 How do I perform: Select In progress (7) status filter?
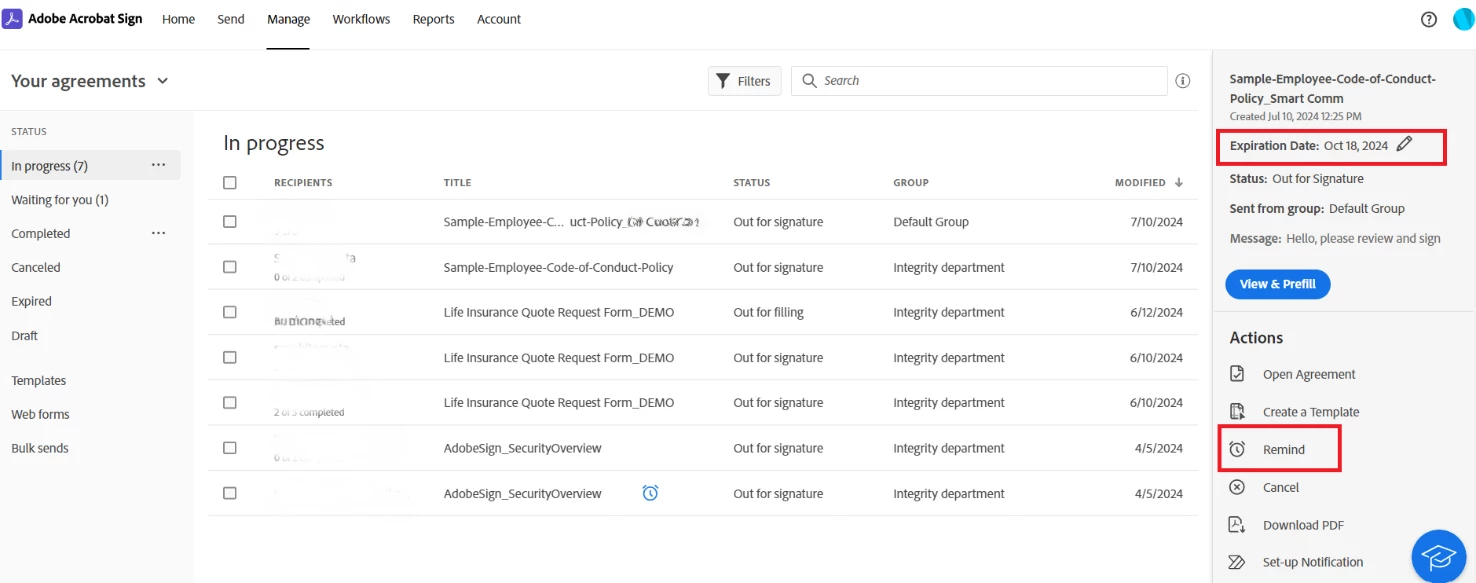[91, 165]
